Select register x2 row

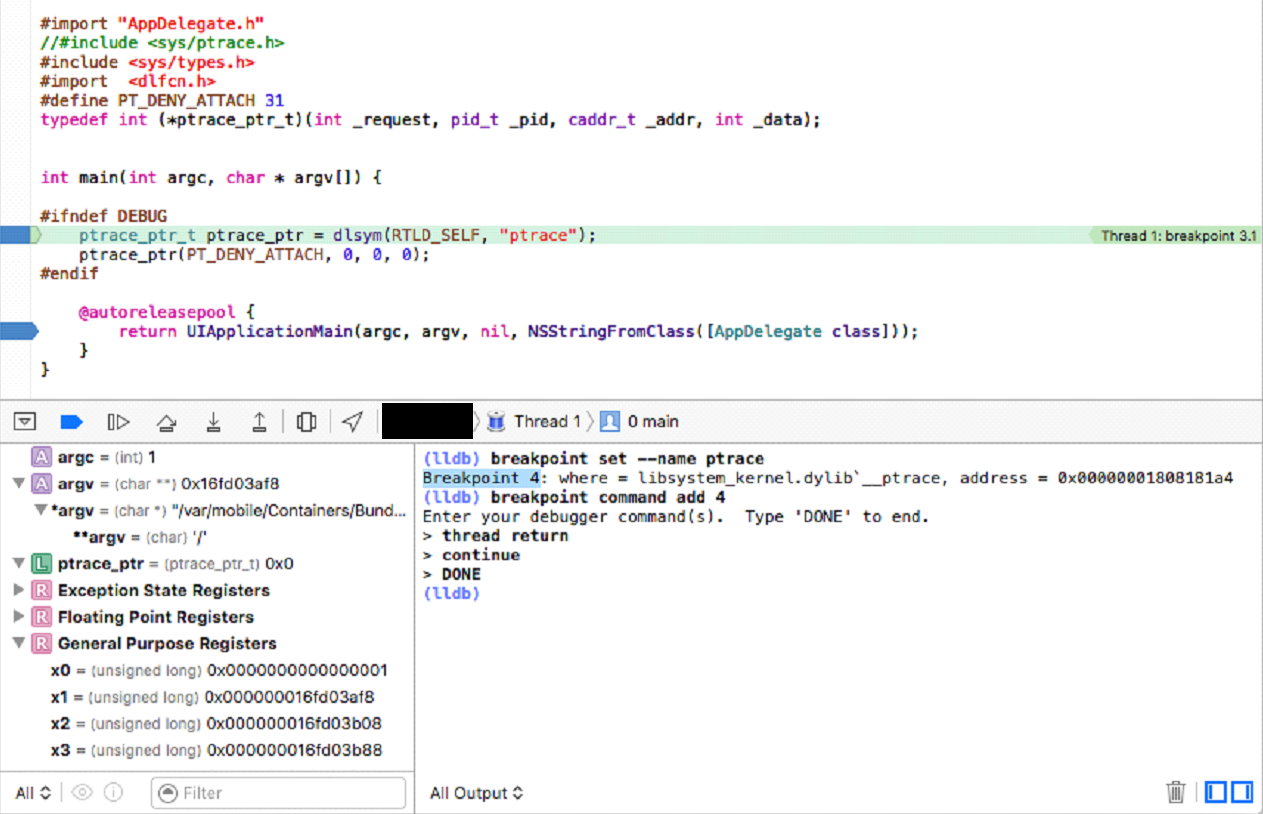pos(207,723)
